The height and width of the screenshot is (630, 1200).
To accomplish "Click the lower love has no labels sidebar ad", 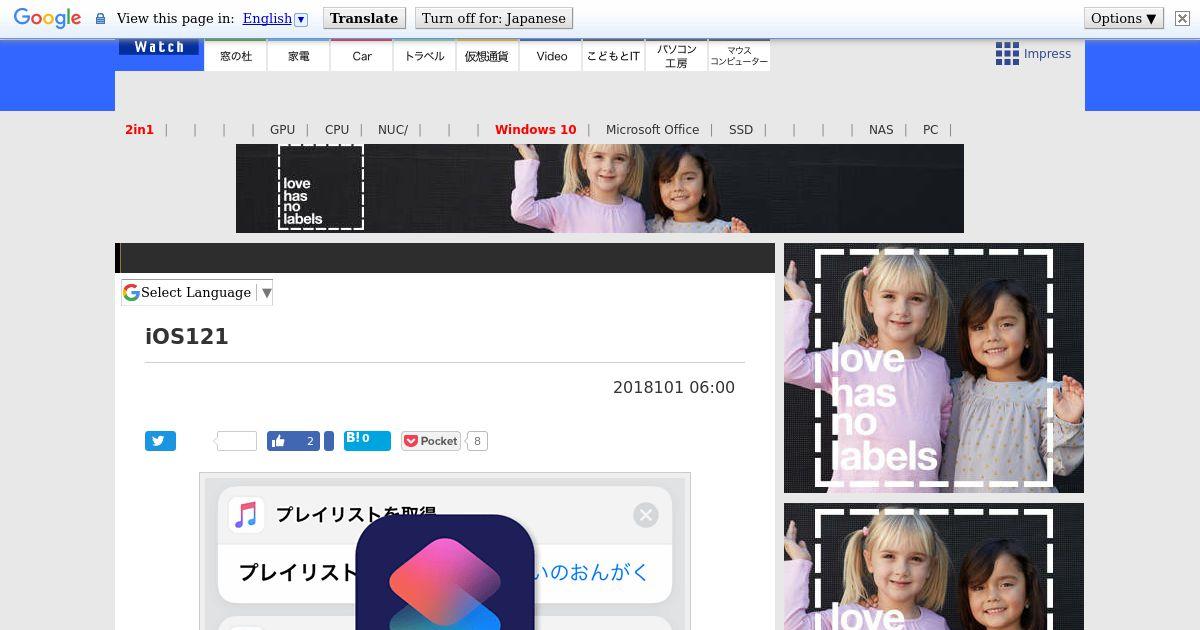I will coord(934,567).
